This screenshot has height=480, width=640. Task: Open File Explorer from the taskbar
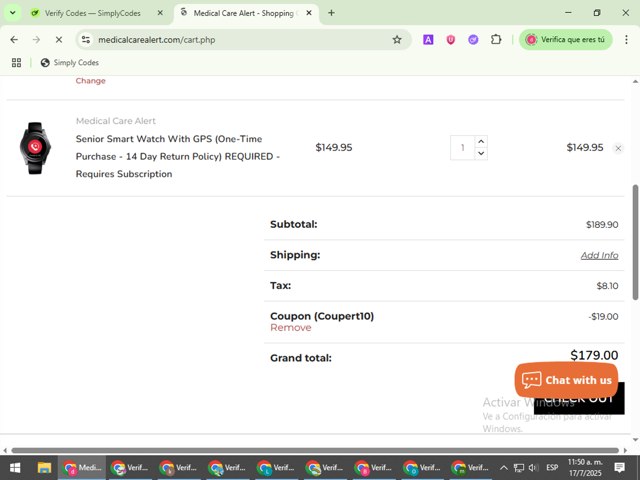tap(44, 468)
